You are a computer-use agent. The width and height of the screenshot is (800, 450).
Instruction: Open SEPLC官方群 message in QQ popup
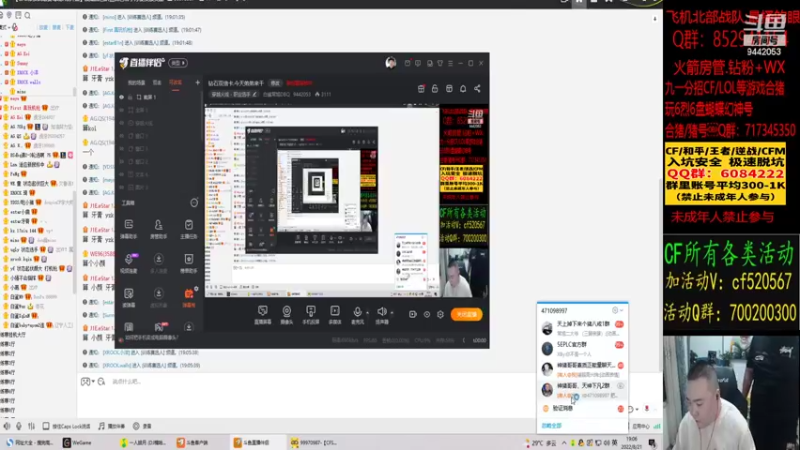(582, 348)
